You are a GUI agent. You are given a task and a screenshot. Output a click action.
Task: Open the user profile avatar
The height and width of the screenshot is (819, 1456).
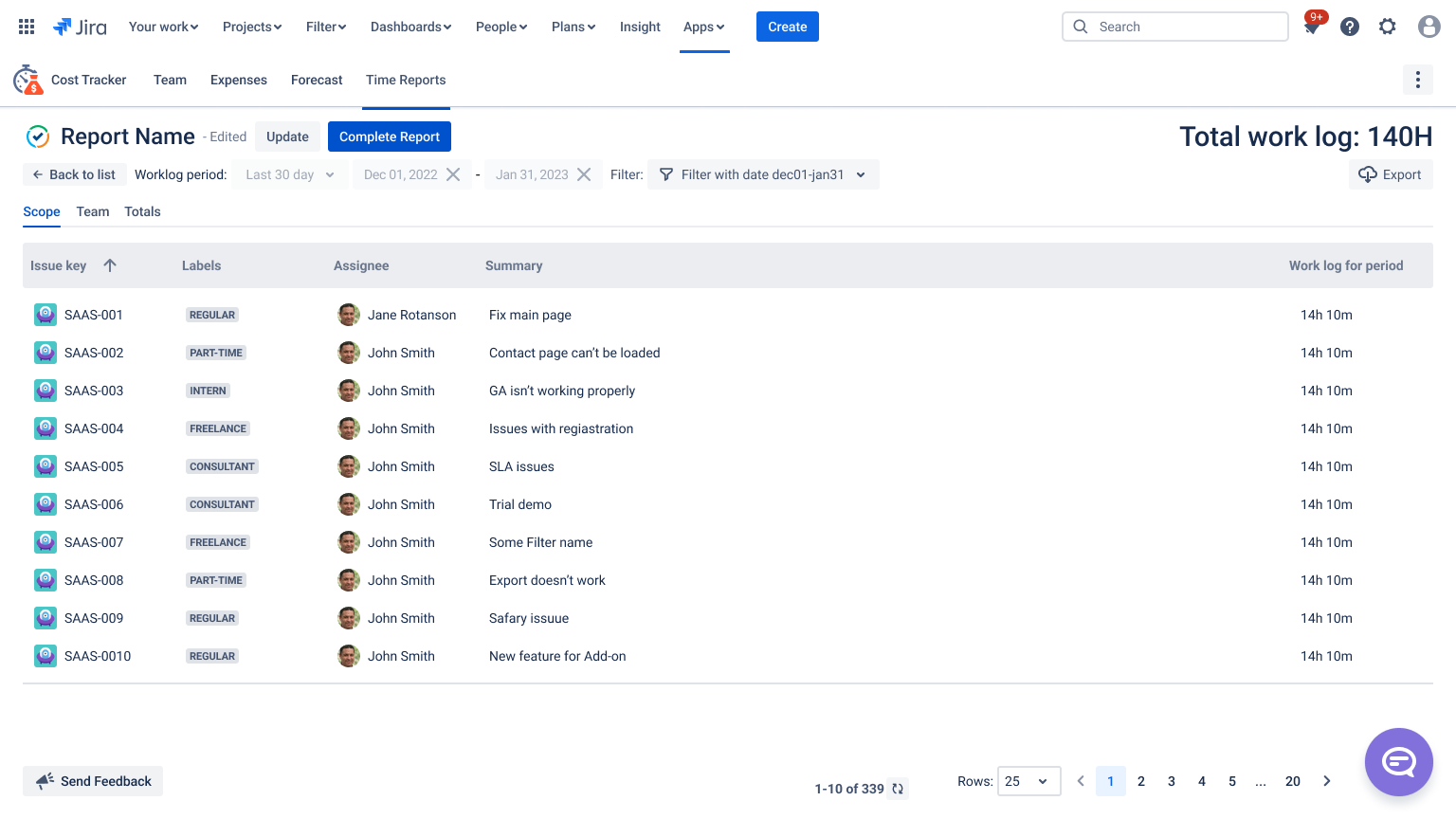pyautogui.click(x=1429, y=27)
